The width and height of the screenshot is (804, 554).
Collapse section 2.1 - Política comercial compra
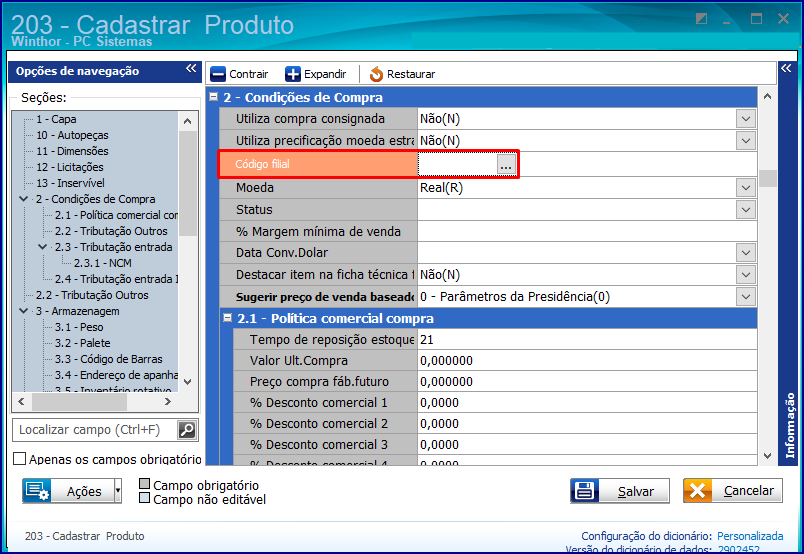[228, 318]
